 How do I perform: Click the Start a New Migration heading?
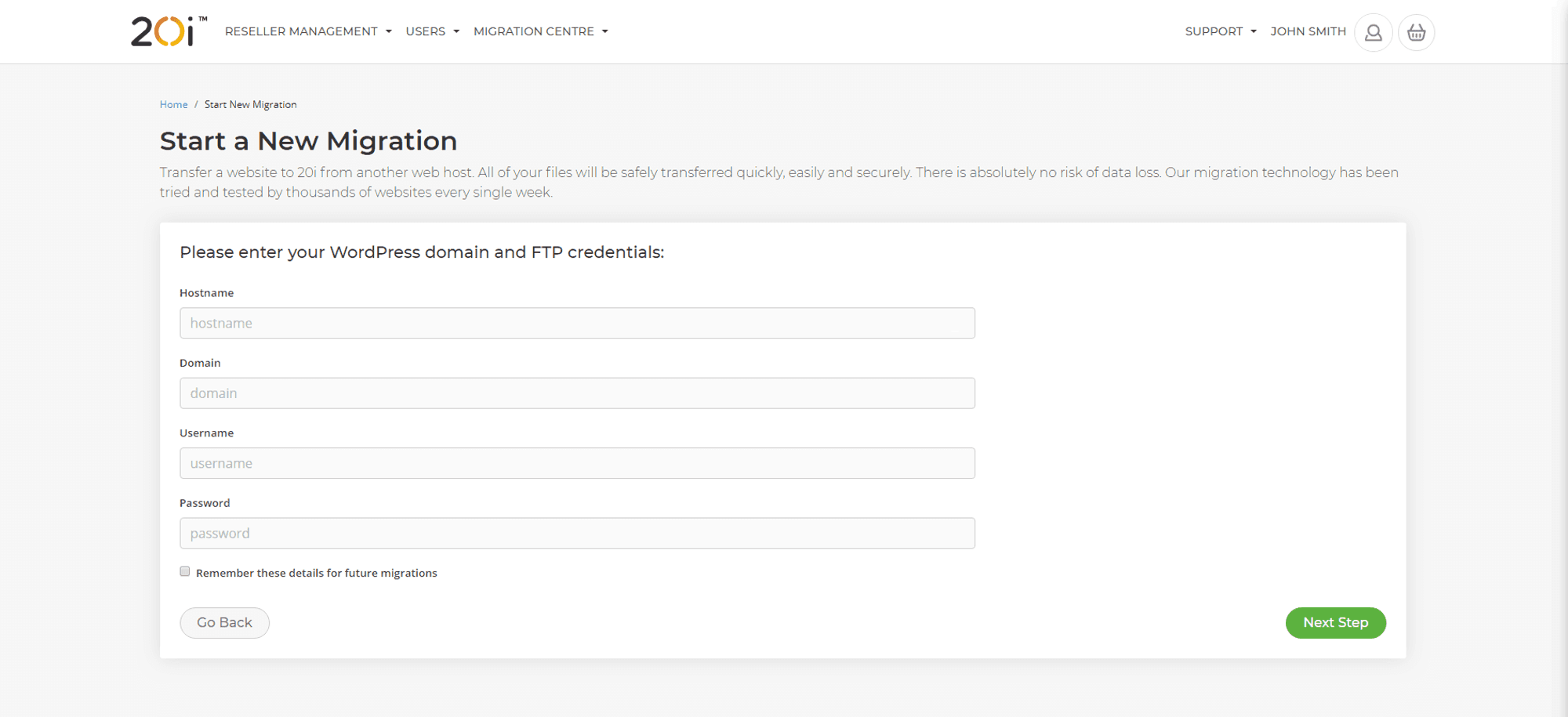tap(308, 140)
